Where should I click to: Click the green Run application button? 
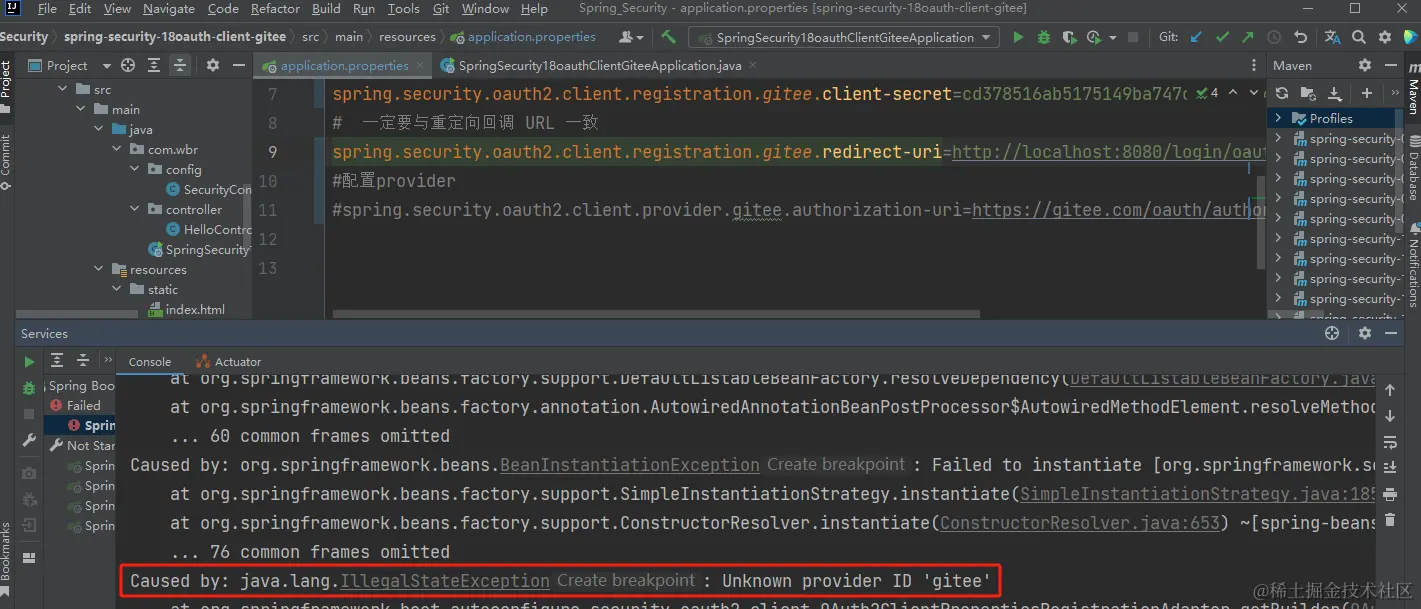point(1018,37)
